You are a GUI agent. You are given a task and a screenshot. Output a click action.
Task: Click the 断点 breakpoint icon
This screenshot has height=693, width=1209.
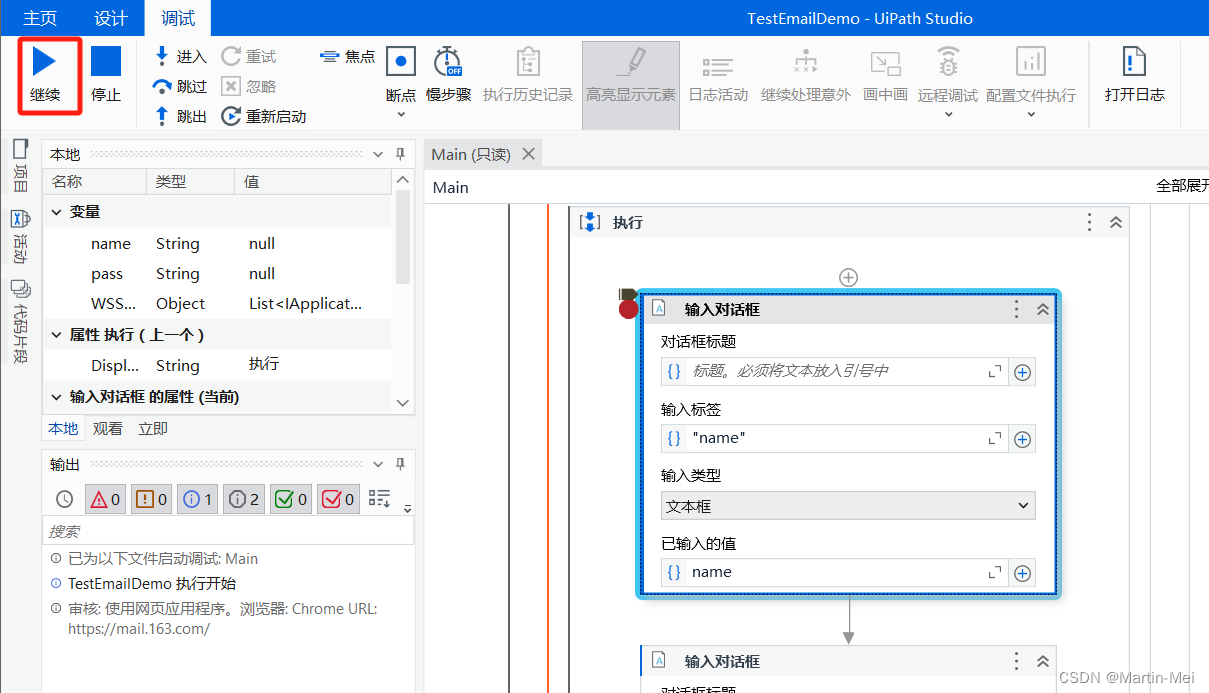click(x=401, y=62)
